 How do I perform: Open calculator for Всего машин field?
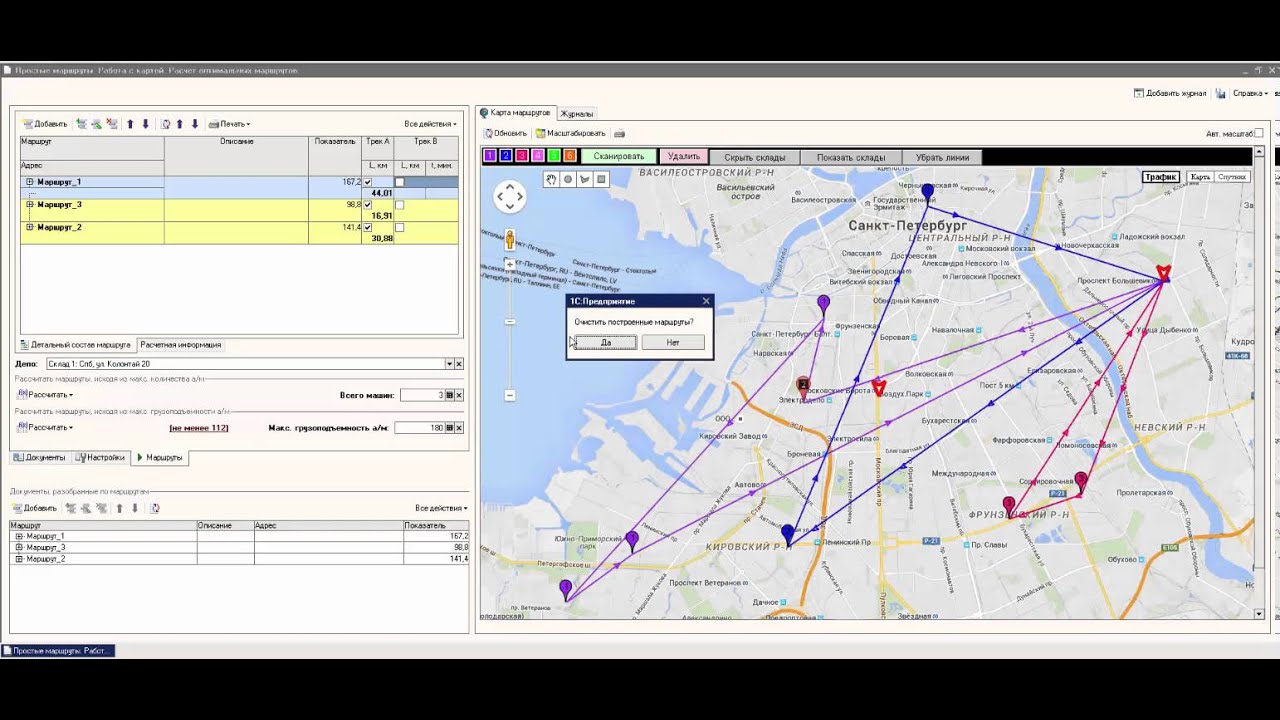click(449, 395)
